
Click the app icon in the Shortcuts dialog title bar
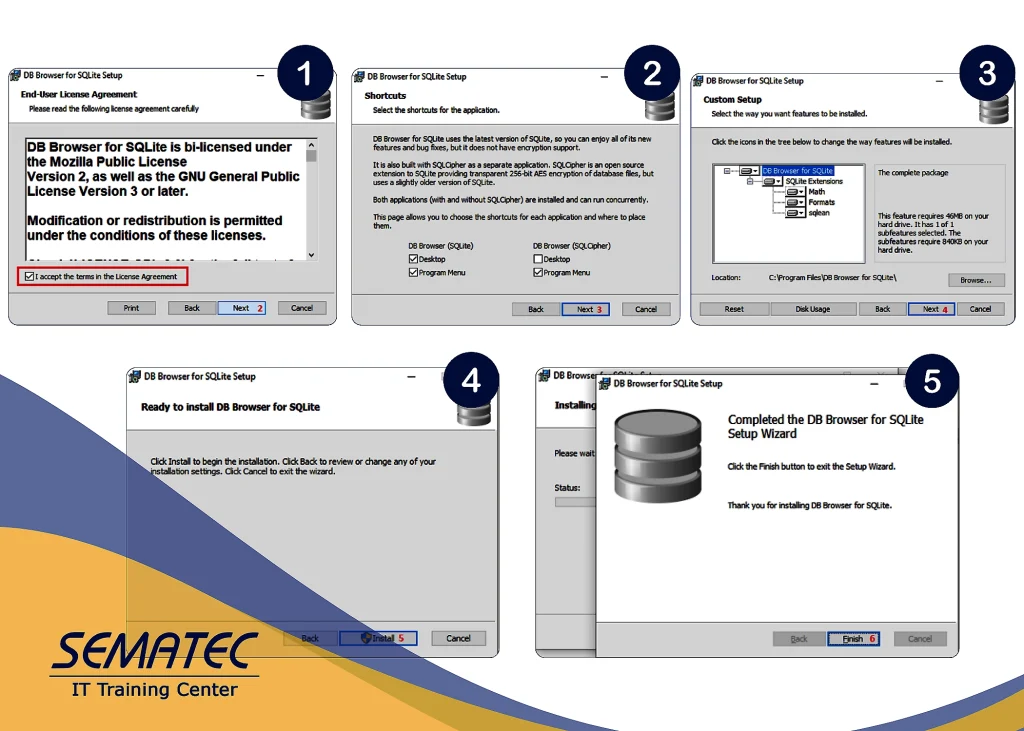click(359, 77)
